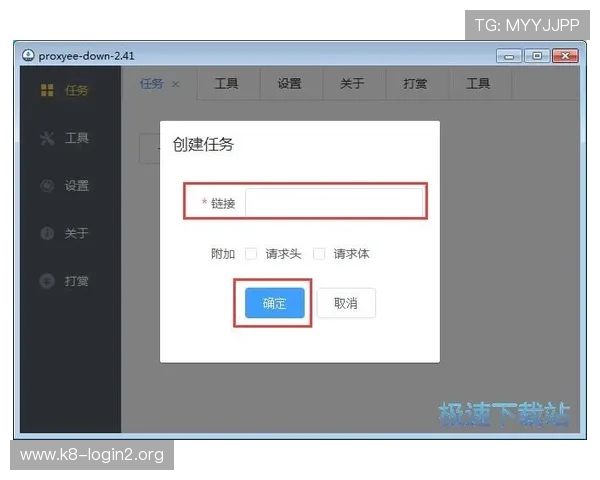Select 设置 label in the sidebar
Image resolution: width=600 pixels, height=480 pixels.
pos(77,186)
